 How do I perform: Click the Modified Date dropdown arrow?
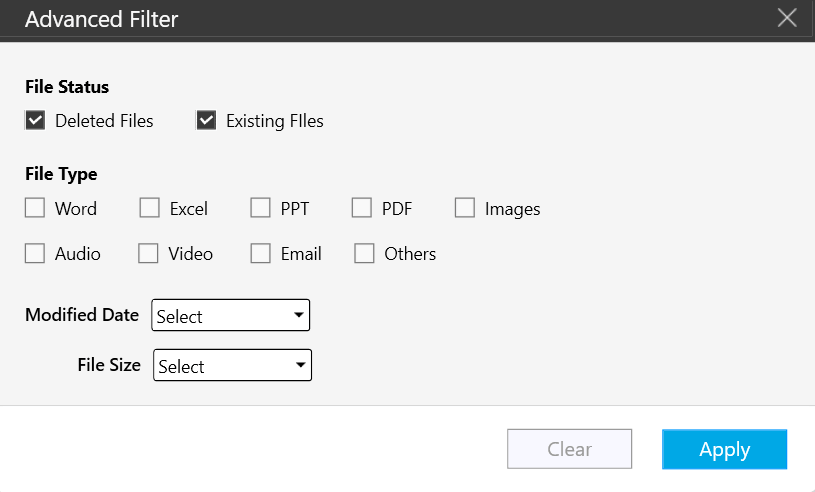[x=298, y=315]
